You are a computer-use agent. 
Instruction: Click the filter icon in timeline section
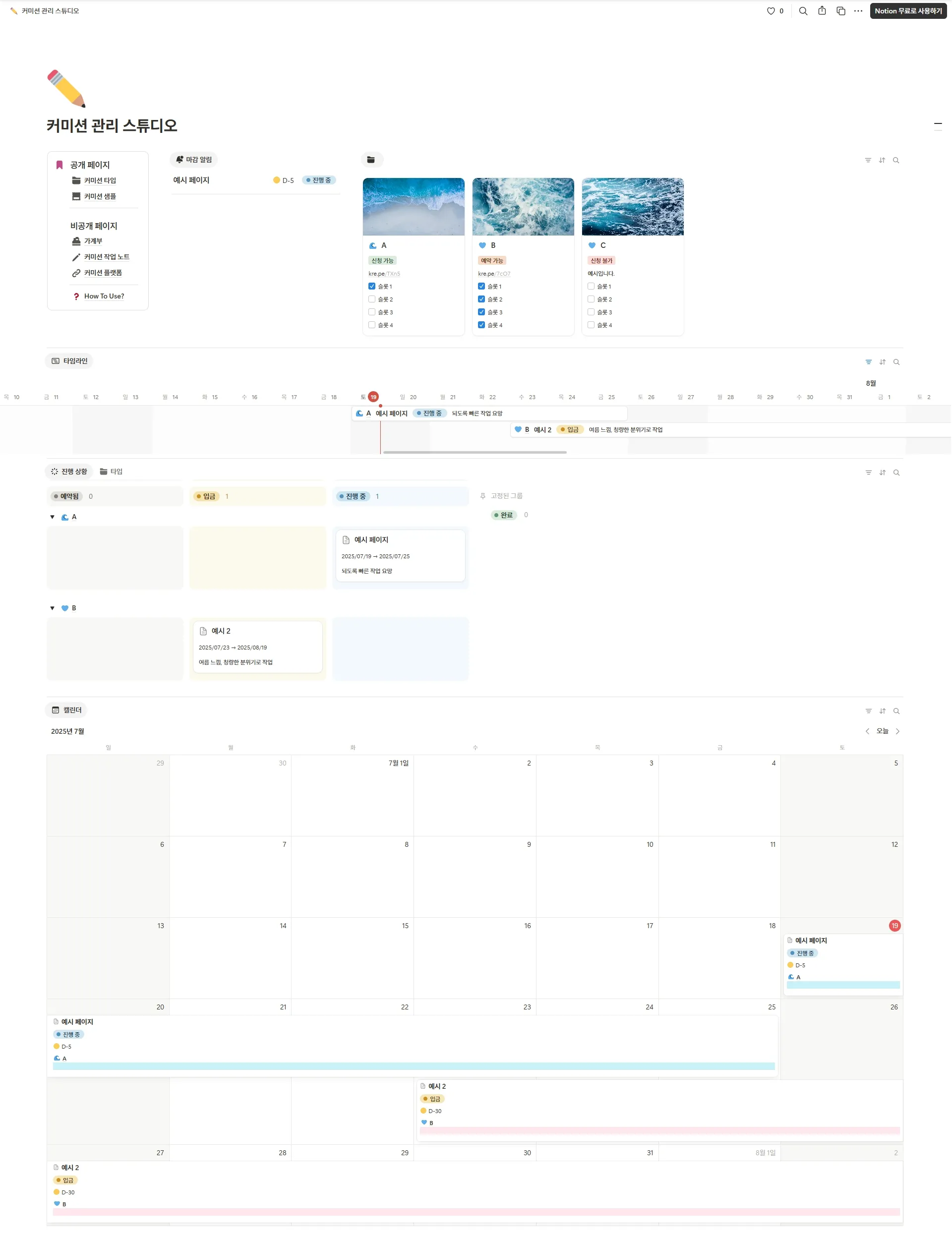tap(868, 362)
